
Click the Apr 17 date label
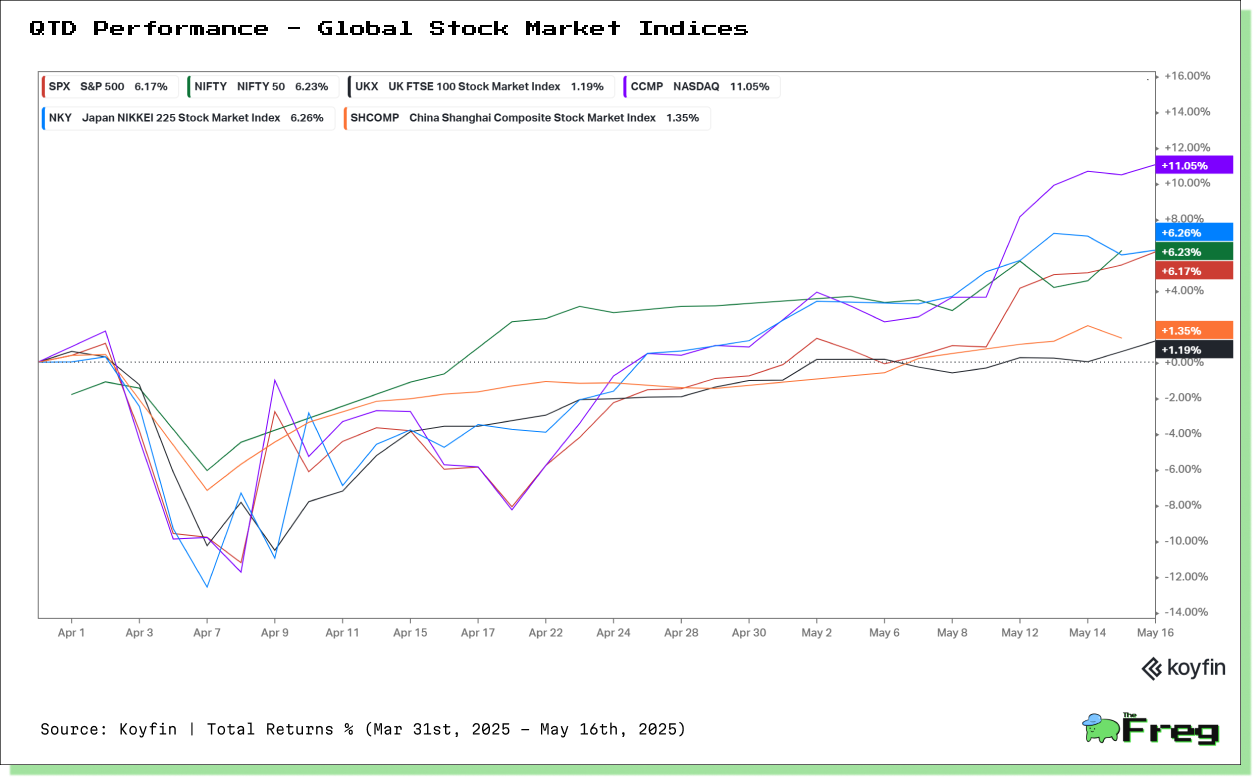pos(478,633)
